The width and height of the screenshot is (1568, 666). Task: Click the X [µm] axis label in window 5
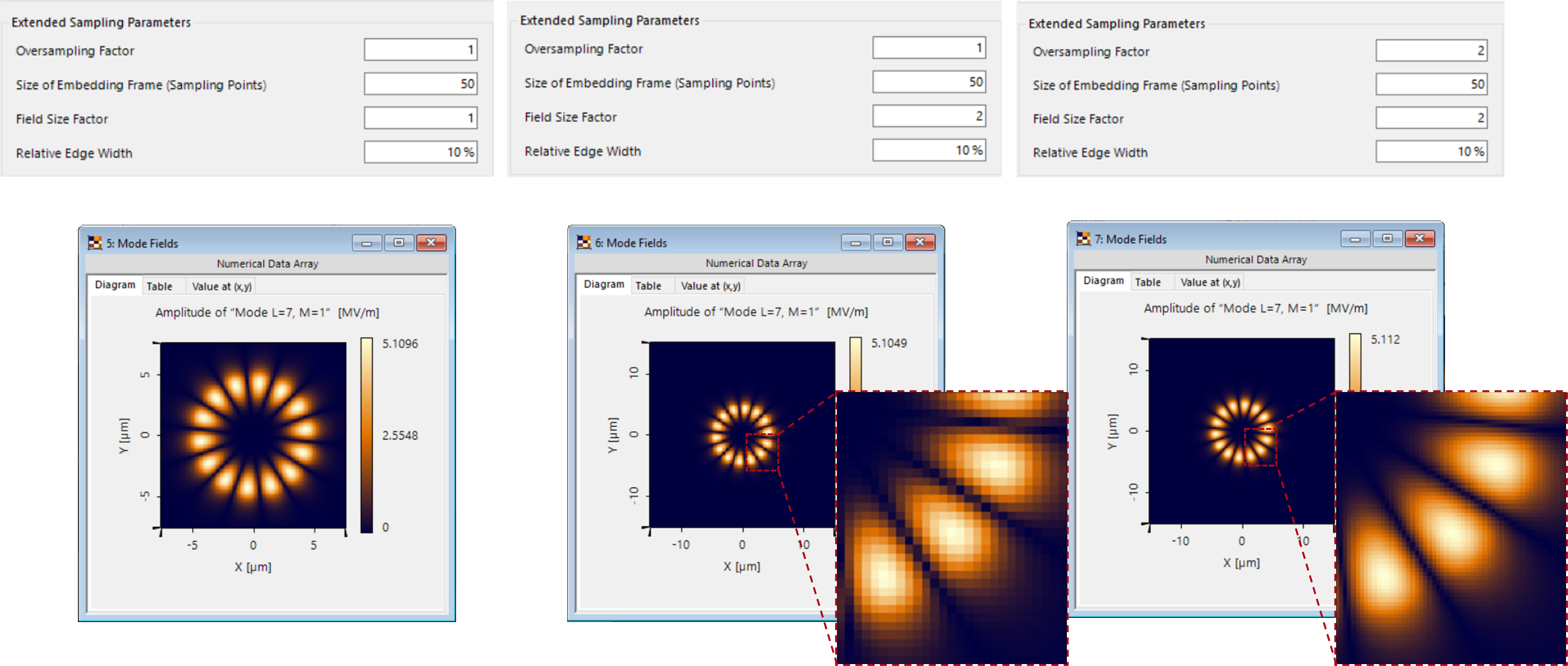coord(253,567)
